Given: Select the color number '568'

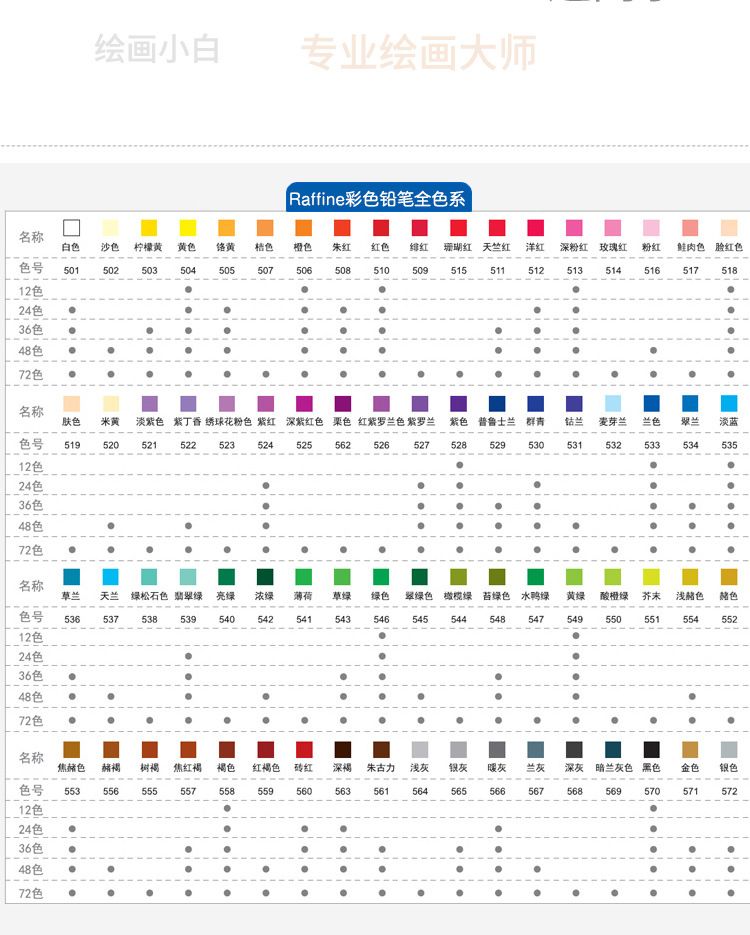Looking at the screenshot, I should (x=575, y=791).
